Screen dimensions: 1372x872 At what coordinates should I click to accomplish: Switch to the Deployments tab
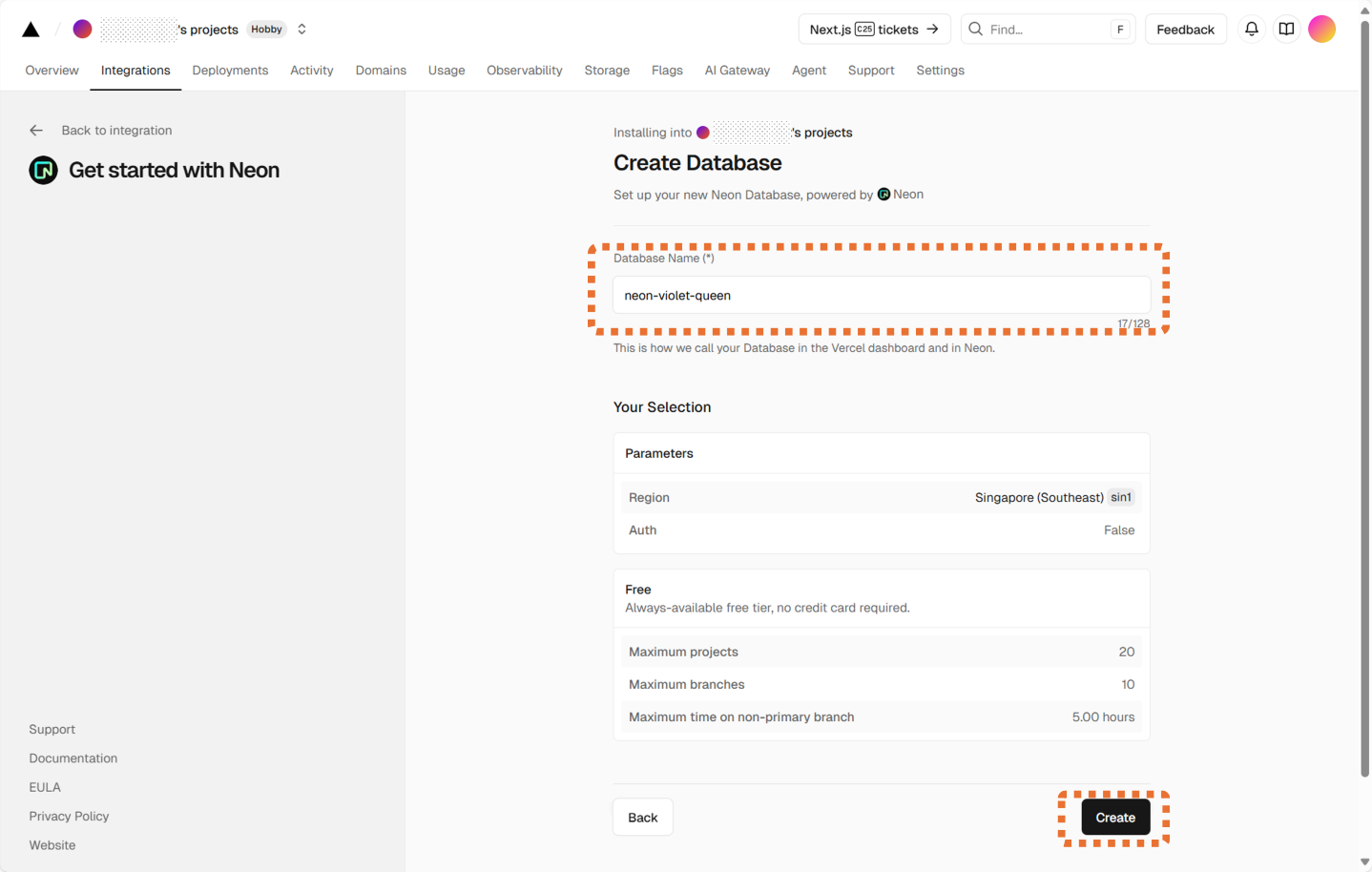pyautogui.click(x=230, y=71)
